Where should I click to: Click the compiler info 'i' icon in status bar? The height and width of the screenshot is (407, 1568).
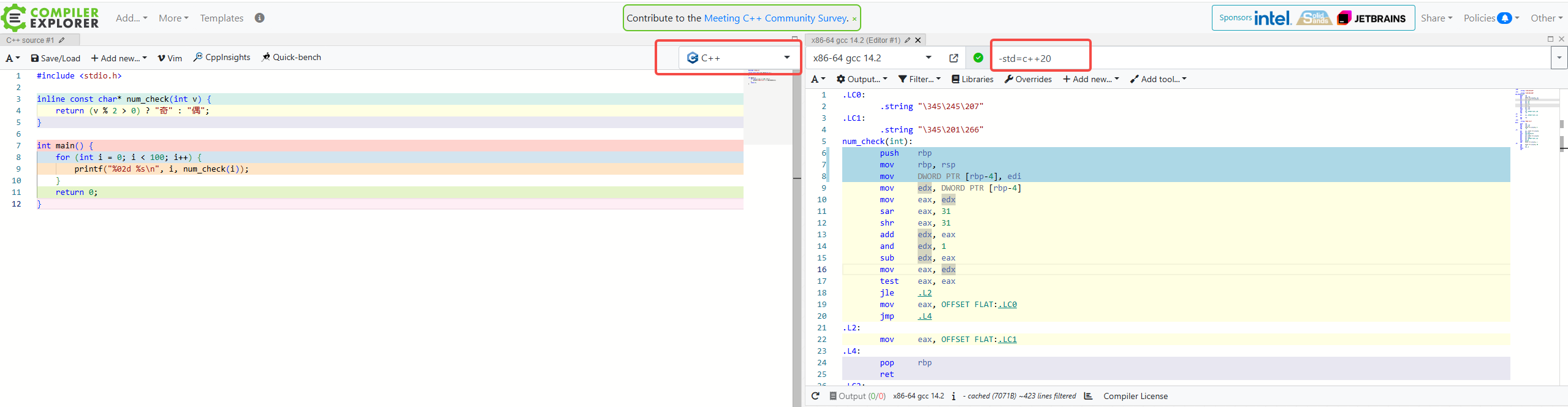(x=954, y=397)
